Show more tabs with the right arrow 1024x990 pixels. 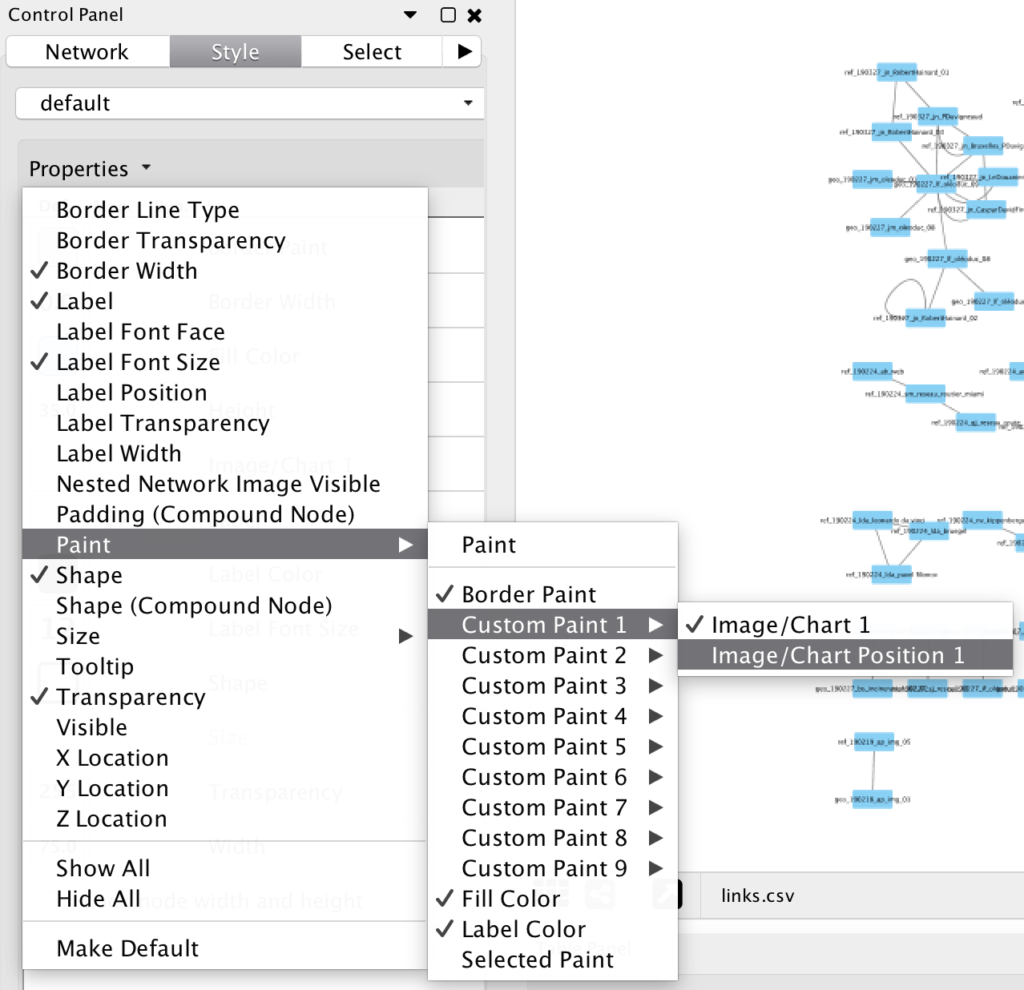click(x=464, y=52)
